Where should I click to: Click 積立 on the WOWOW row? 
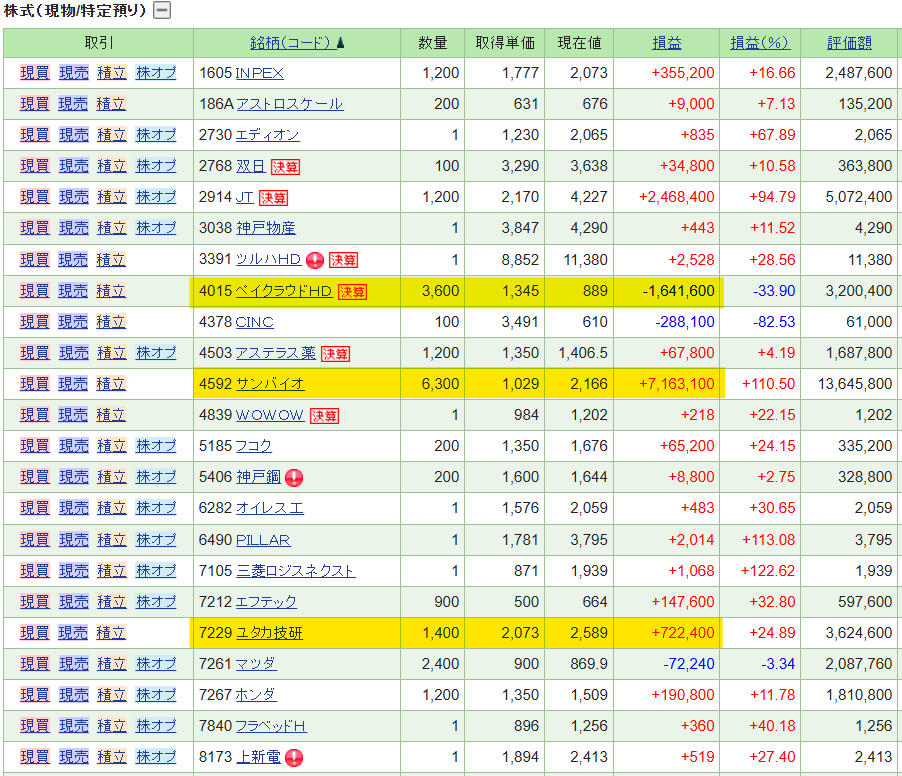(111, 415)
